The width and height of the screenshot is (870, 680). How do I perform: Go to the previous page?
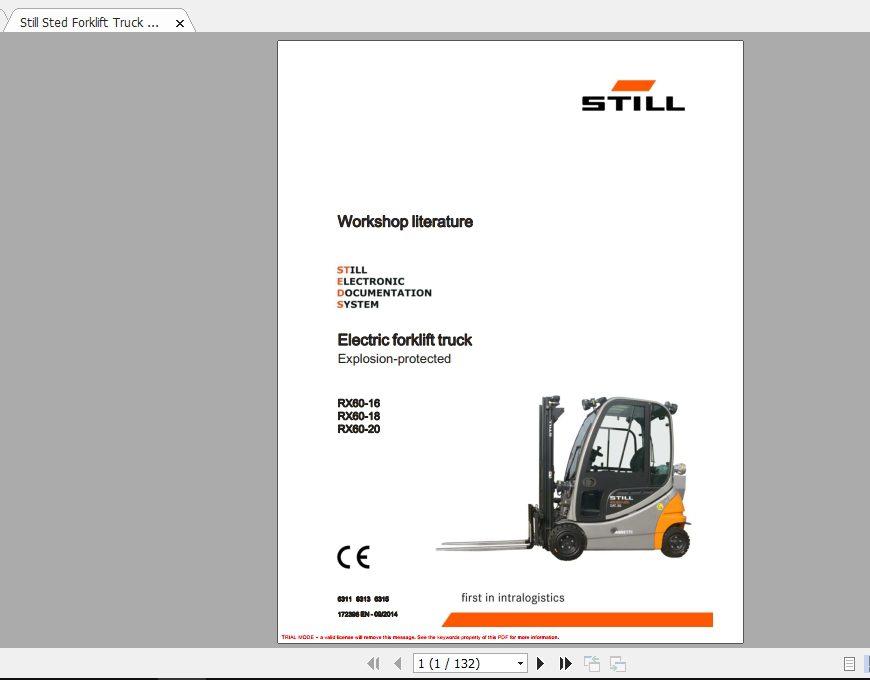point(397,663)
